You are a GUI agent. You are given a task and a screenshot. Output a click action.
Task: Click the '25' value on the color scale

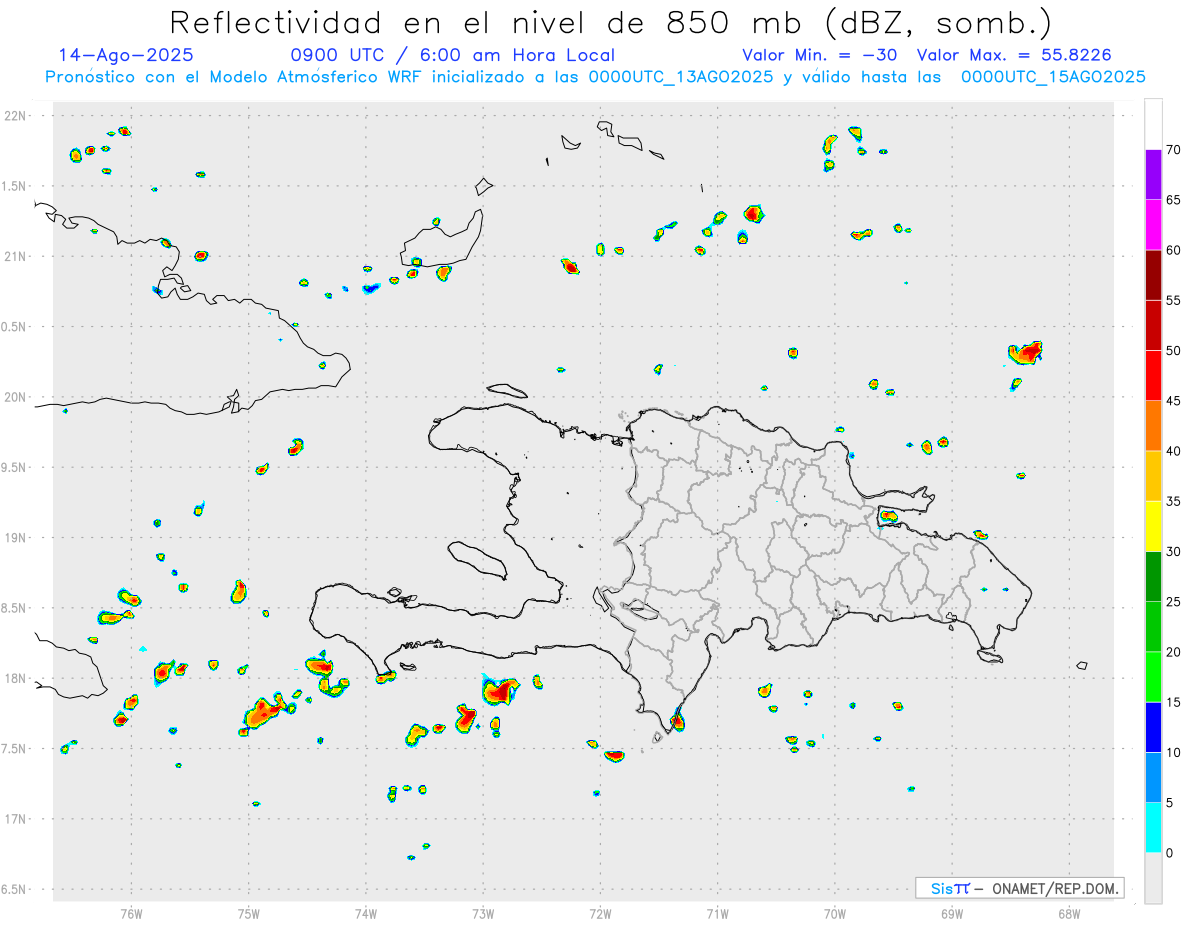coord(1173,602)
